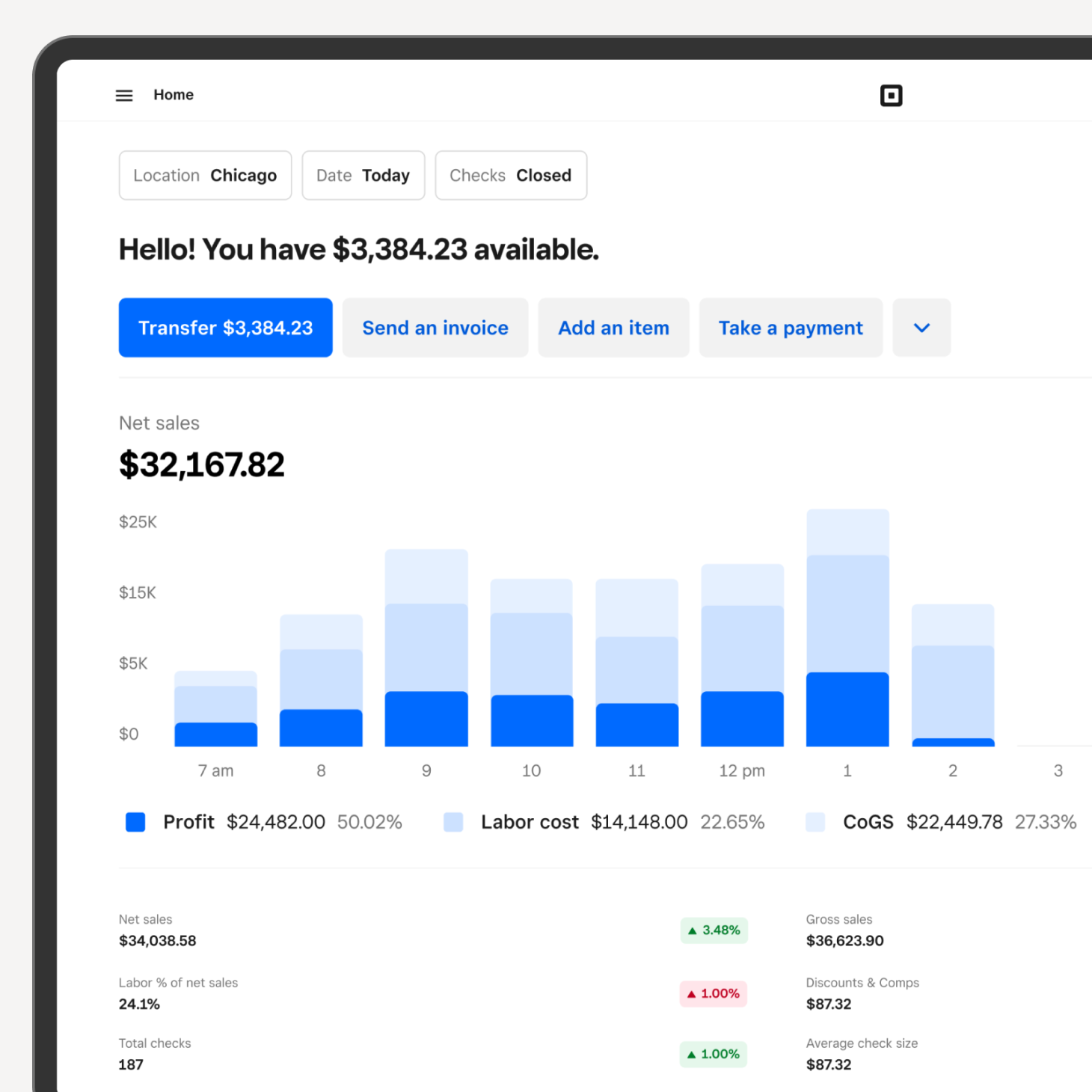Select the 1 pm bar in chart
Image resolution: width=1092 pixels, height=1092 pixels.
pos(847,628)
